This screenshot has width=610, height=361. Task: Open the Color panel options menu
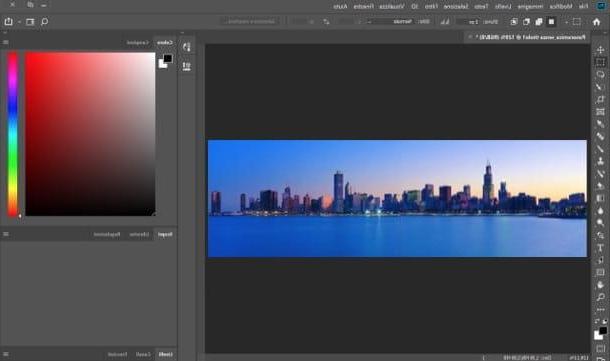pyautogui.click(x=5, y=42)
